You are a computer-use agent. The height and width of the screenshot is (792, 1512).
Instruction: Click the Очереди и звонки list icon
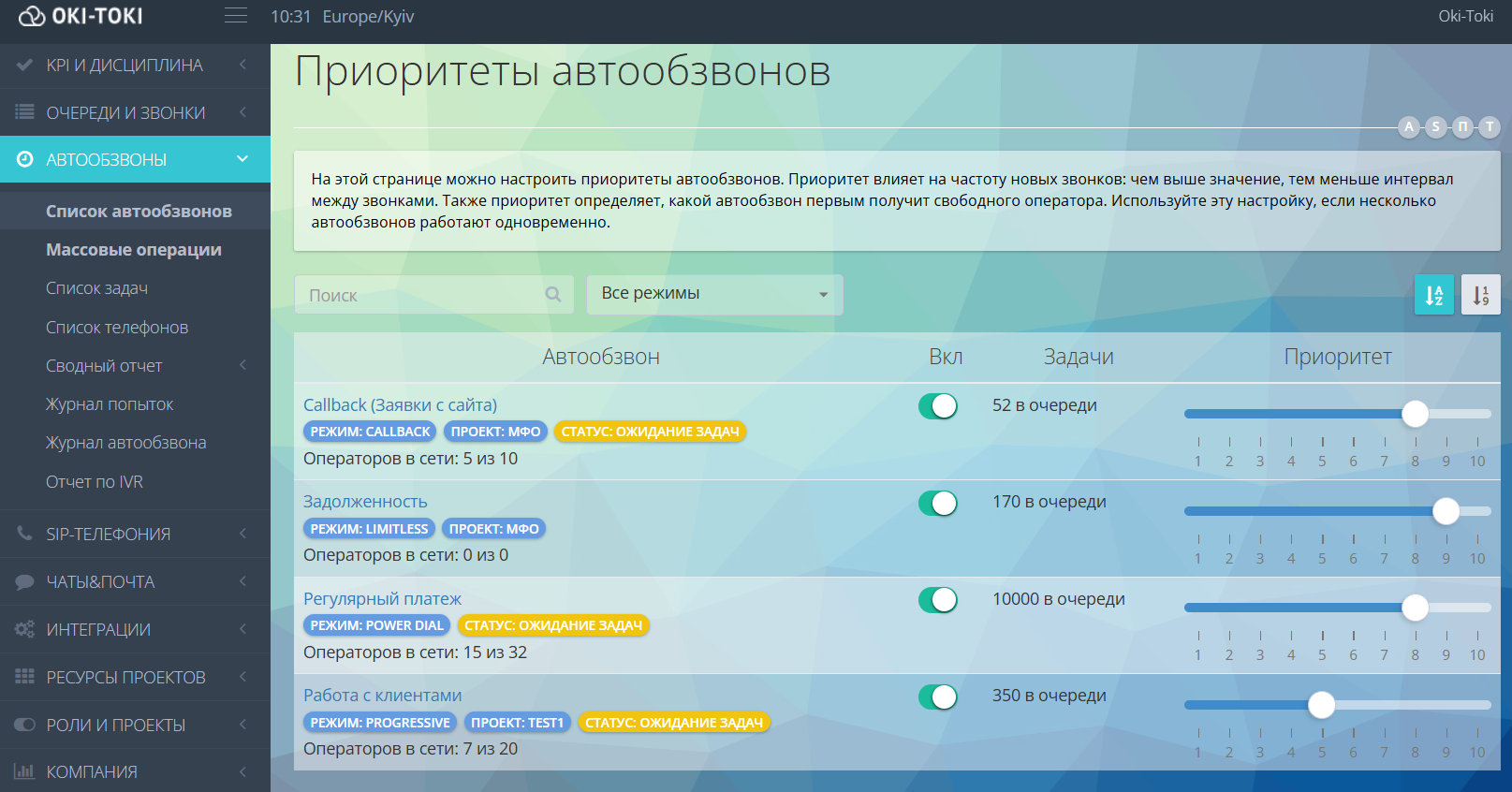[x=25, y=112]
